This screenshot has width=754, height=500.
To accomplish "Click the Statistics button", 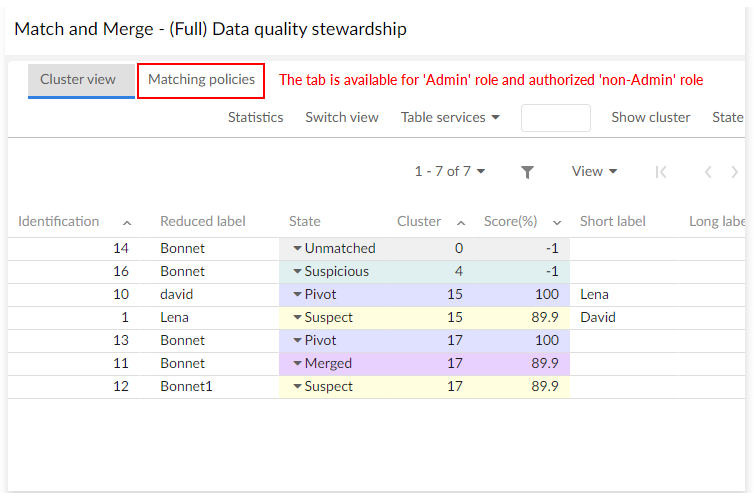I will pyautogui.click(x=255, y=117).
